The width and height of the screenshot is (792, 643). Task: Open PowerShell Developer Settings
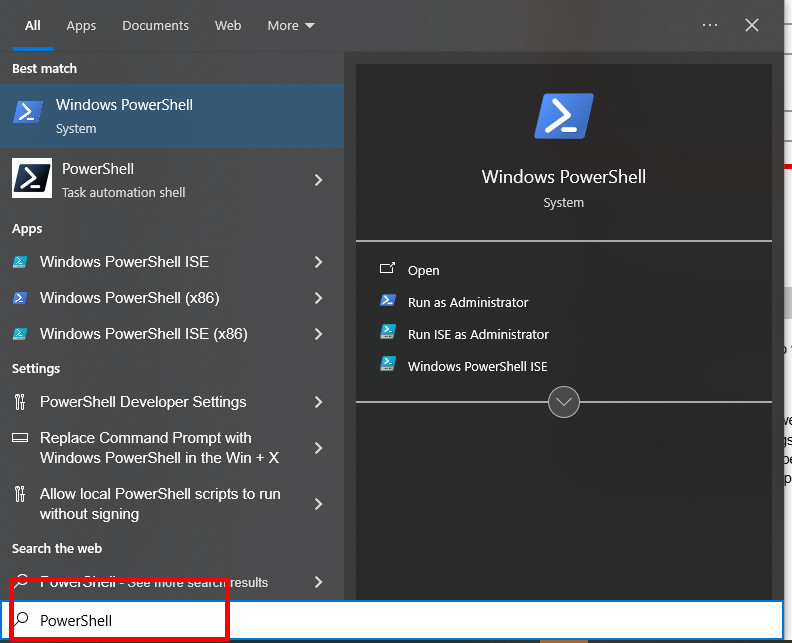coord(172,402)
